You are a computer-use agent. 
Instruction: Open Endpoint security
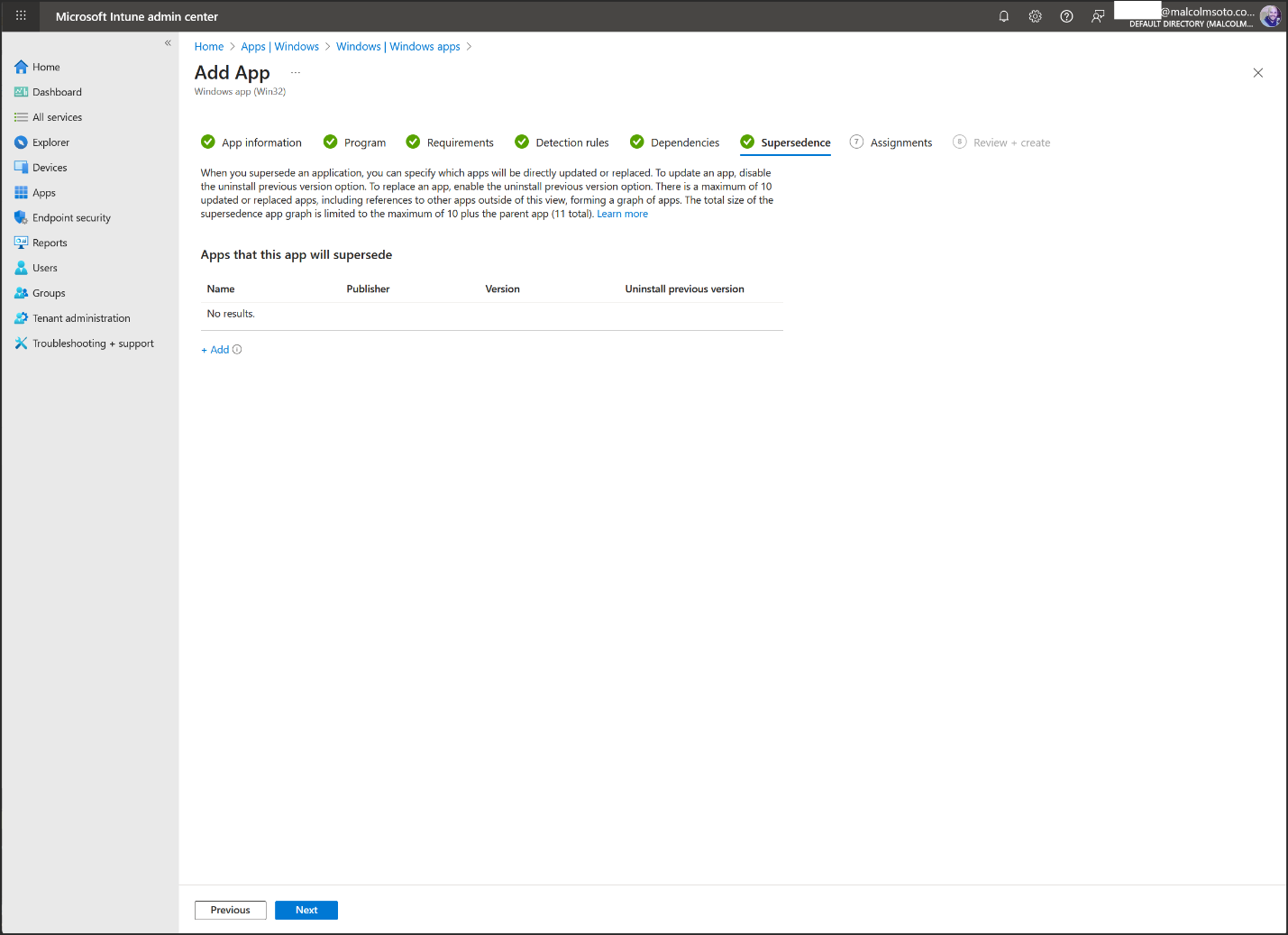(x=71, y=217)
